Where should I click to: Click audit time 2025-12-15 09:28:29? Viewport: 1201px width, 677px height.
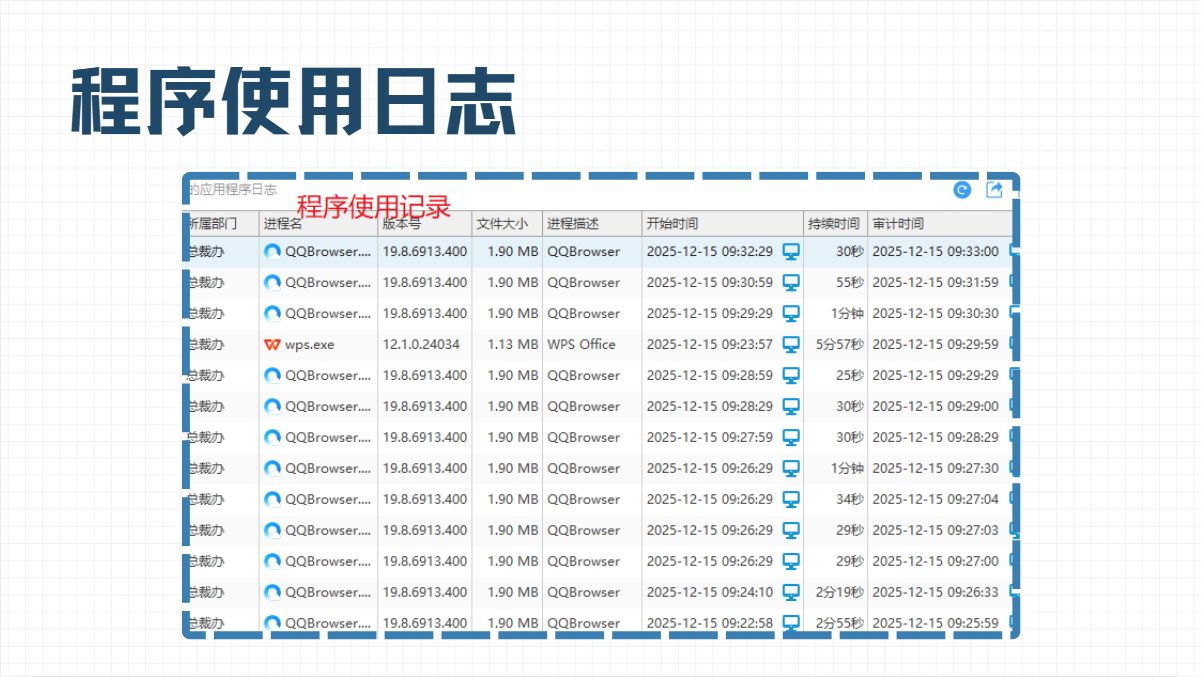tap(935, 437)
